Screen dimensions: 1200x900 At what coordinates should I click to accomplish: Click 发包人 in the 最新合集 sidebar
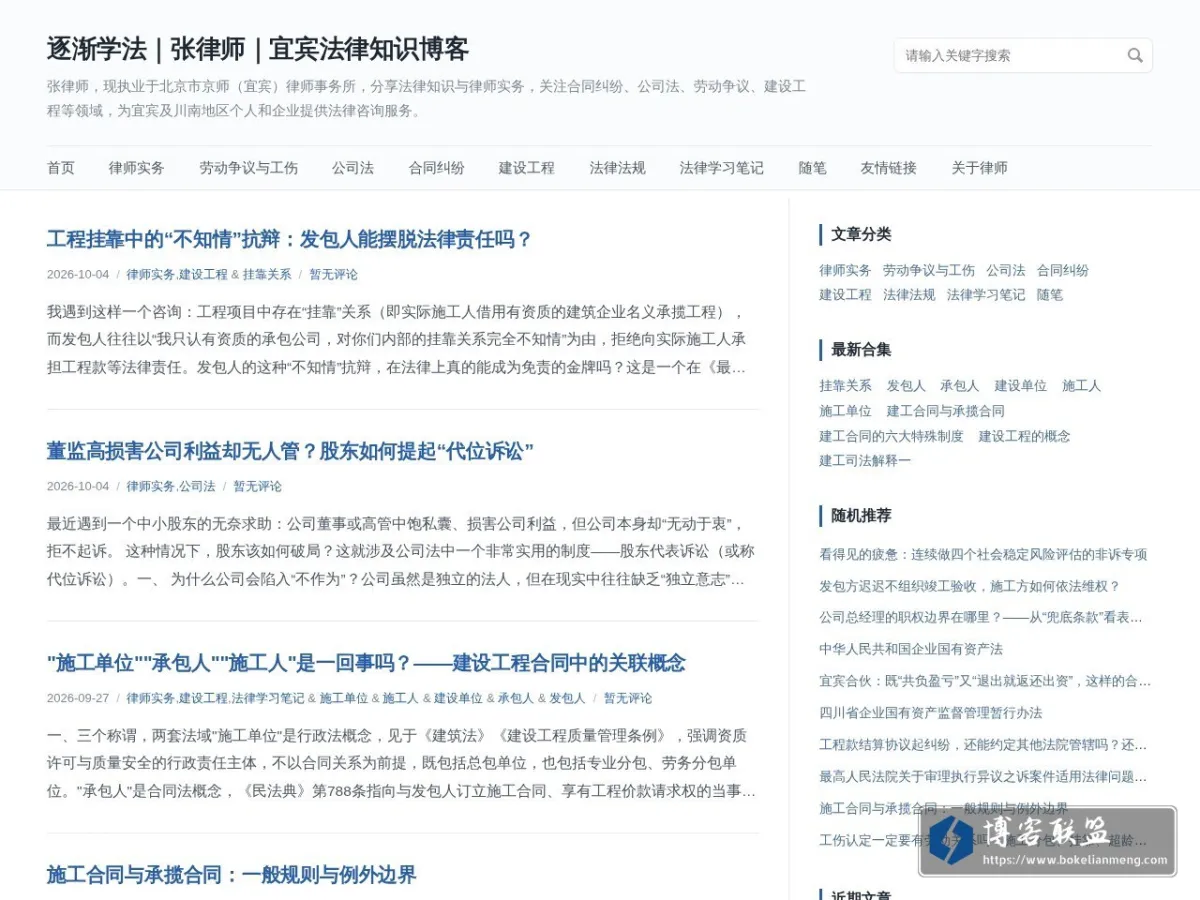(x=906, y=386)
